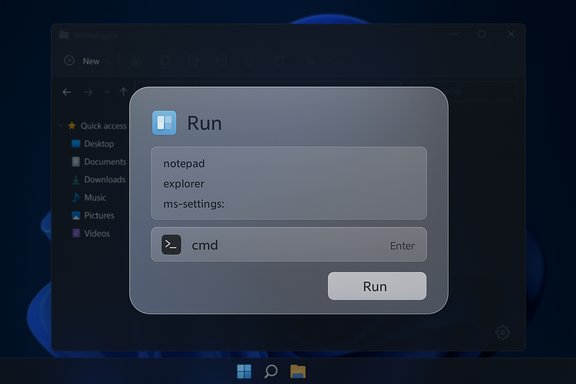Open the recent locations dropdown in File Explorer
Image resolution: width=576 pixels, height=384 pixels.
click(107, 92)
